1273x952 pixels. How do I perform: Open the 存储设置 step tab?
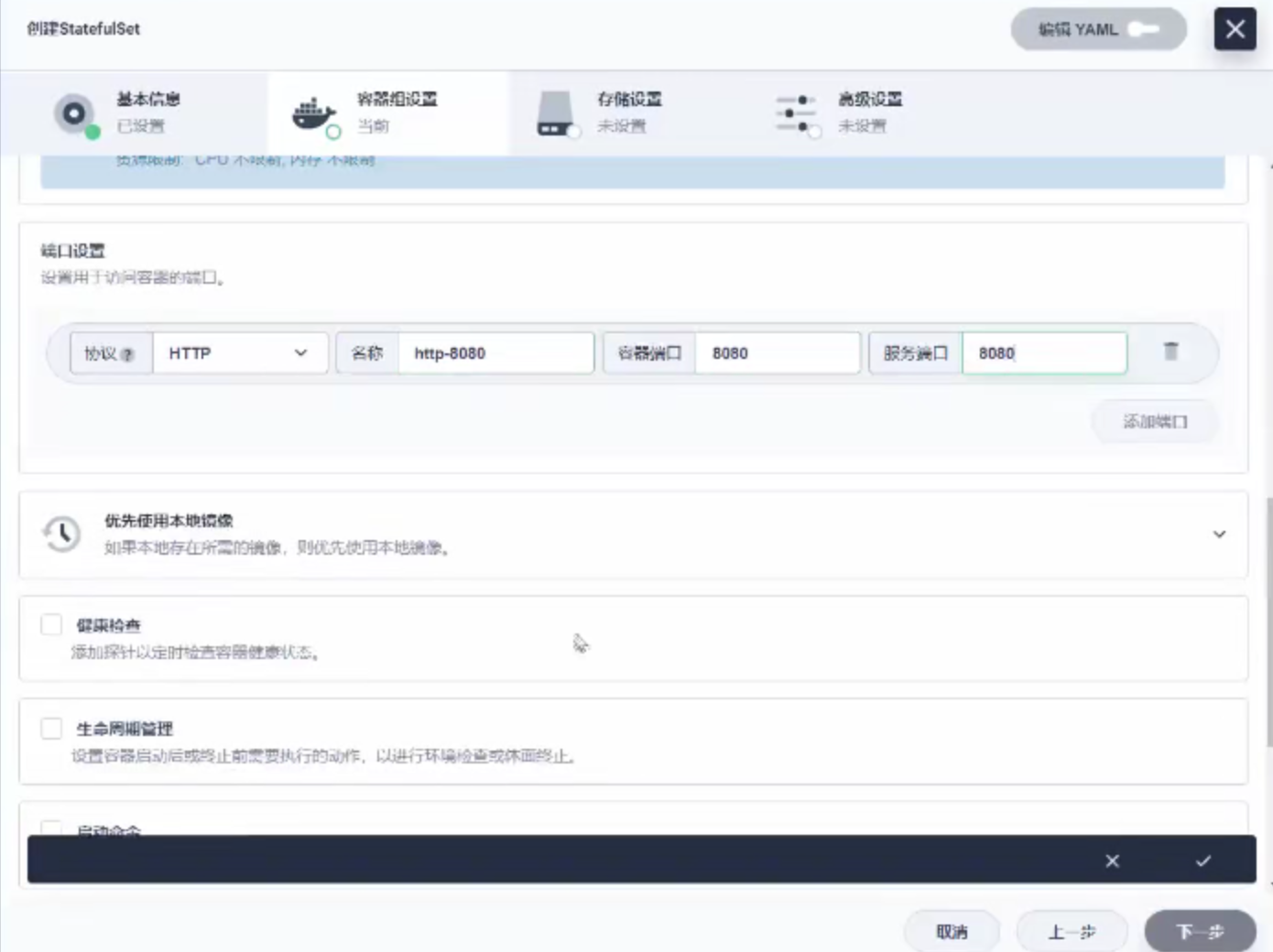[628, 113]
